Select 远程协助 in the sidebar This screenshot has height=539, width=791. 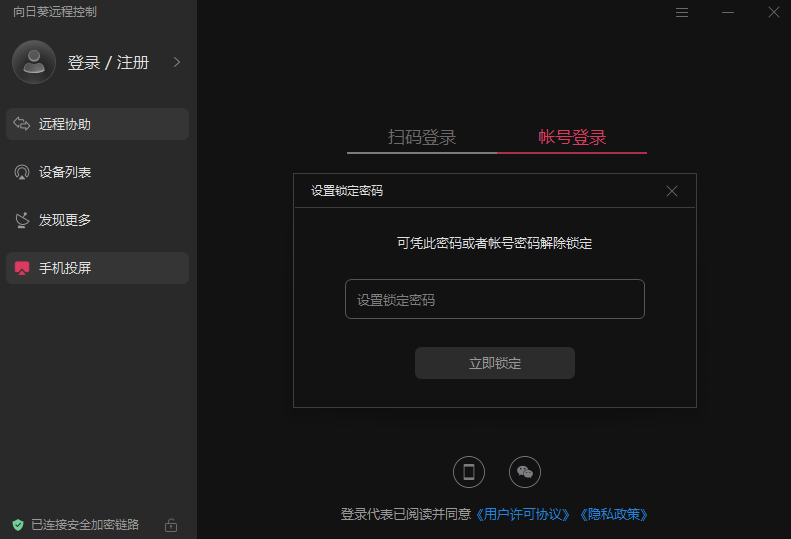tap(97, 124)
